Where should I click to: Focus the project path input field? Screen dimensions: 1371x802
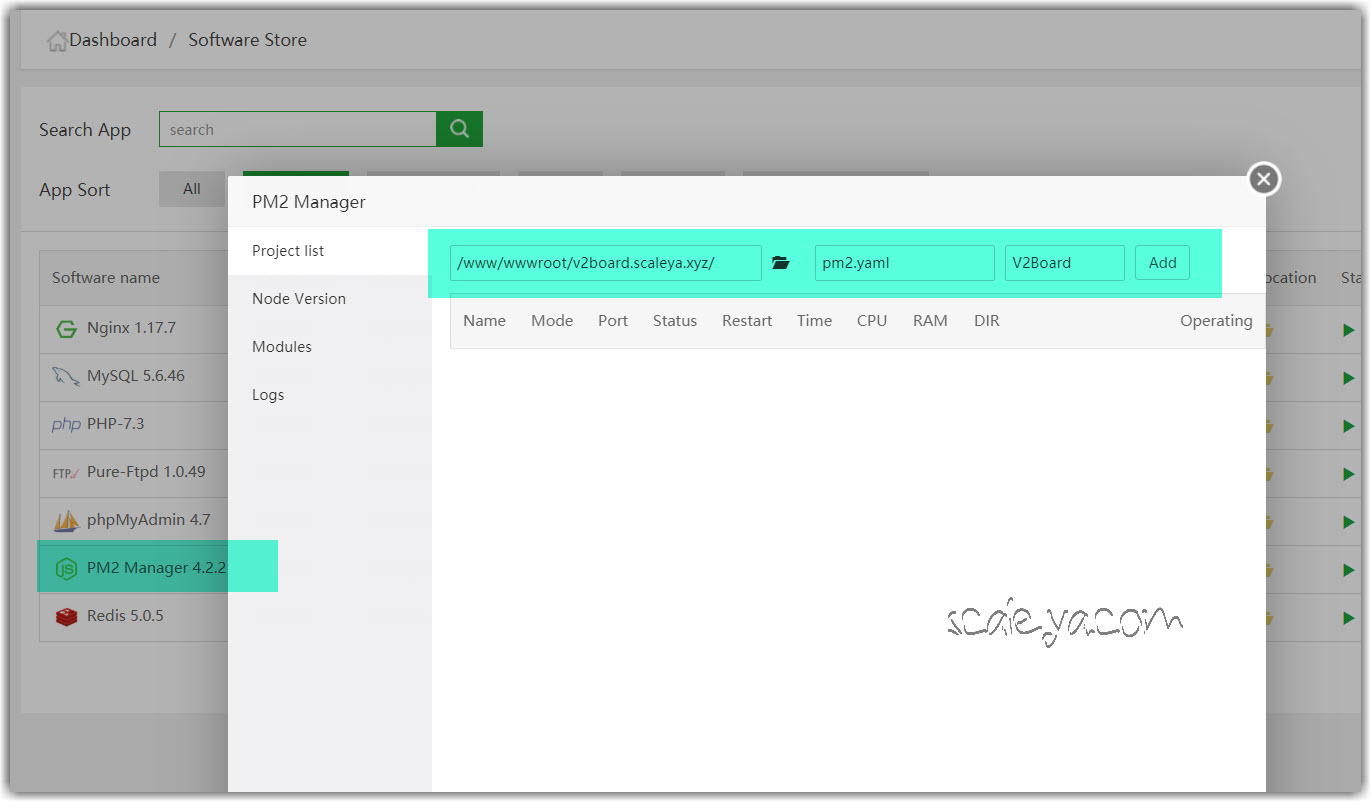605,263
